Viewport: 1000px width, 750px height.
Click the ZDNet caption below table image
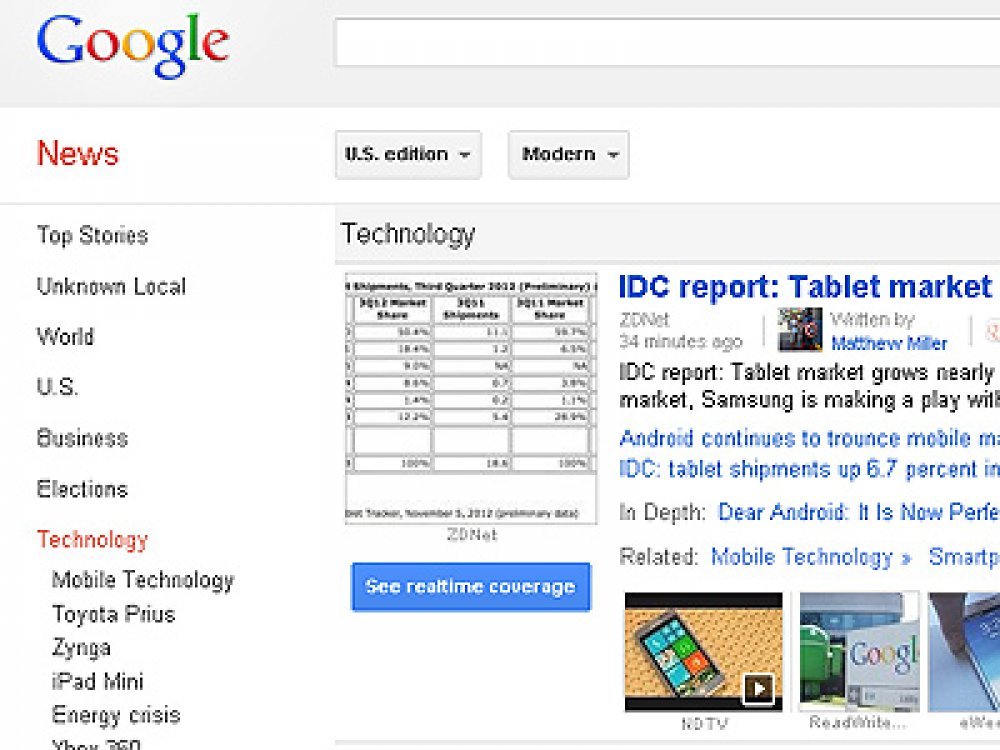pos(471,534)
